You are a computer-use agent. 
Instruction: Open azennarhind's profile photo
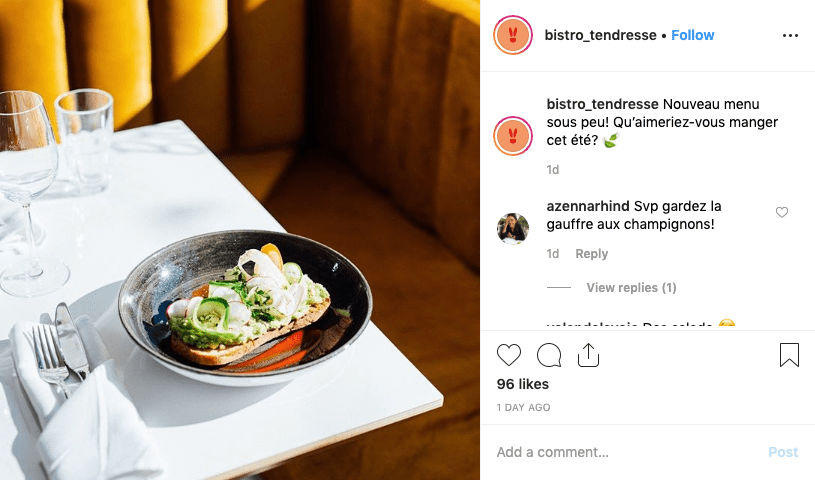point(513,228)
